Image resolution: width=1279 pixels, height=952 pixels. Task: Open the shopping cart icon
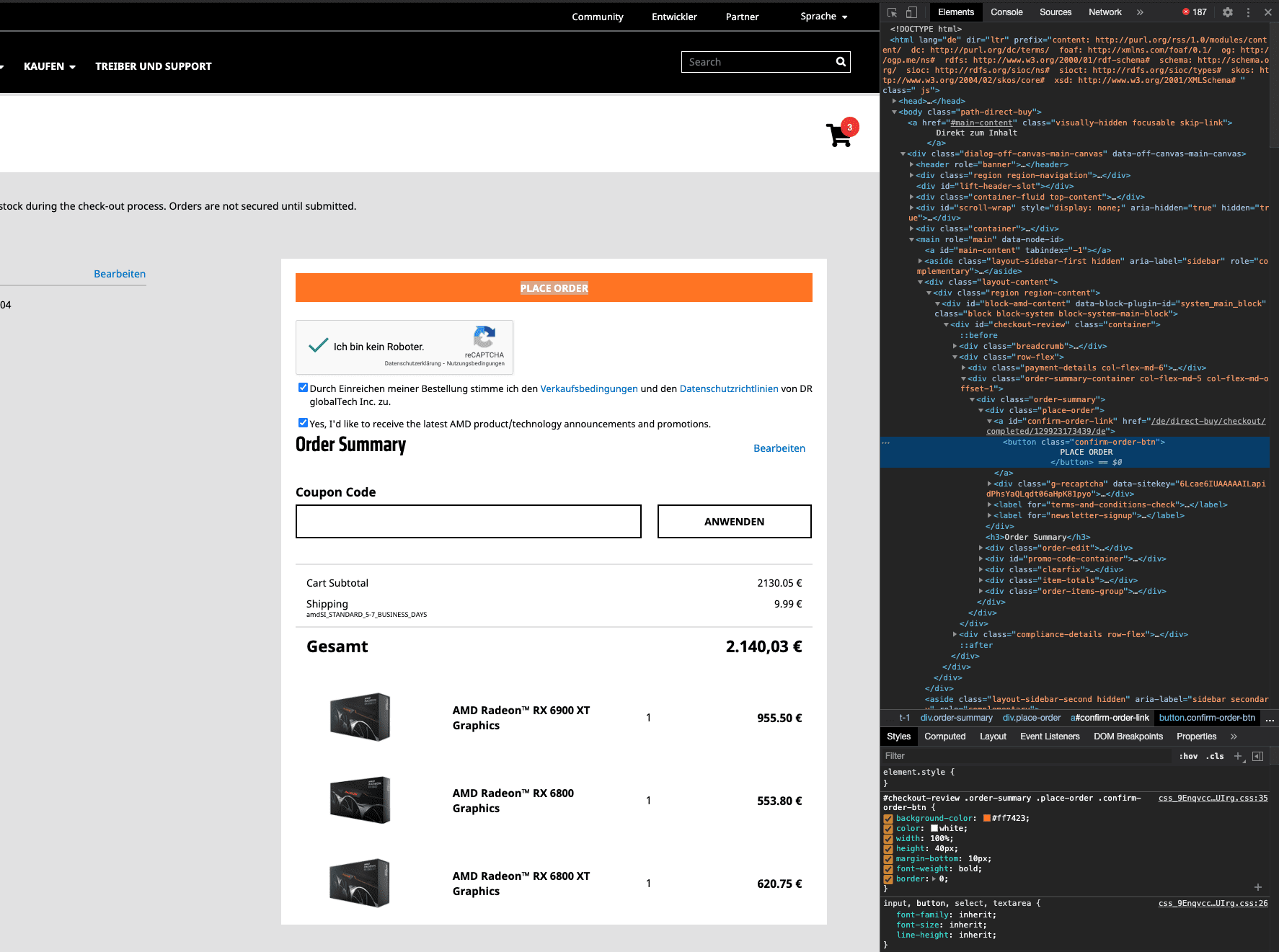pos(841,133)
